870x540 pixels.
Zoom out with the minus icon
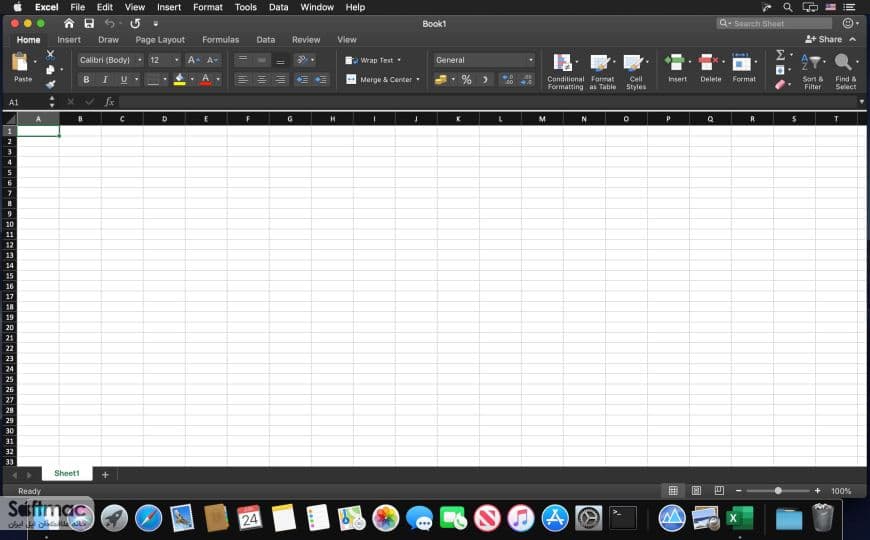pyautogui.click(x=739, y=491)
